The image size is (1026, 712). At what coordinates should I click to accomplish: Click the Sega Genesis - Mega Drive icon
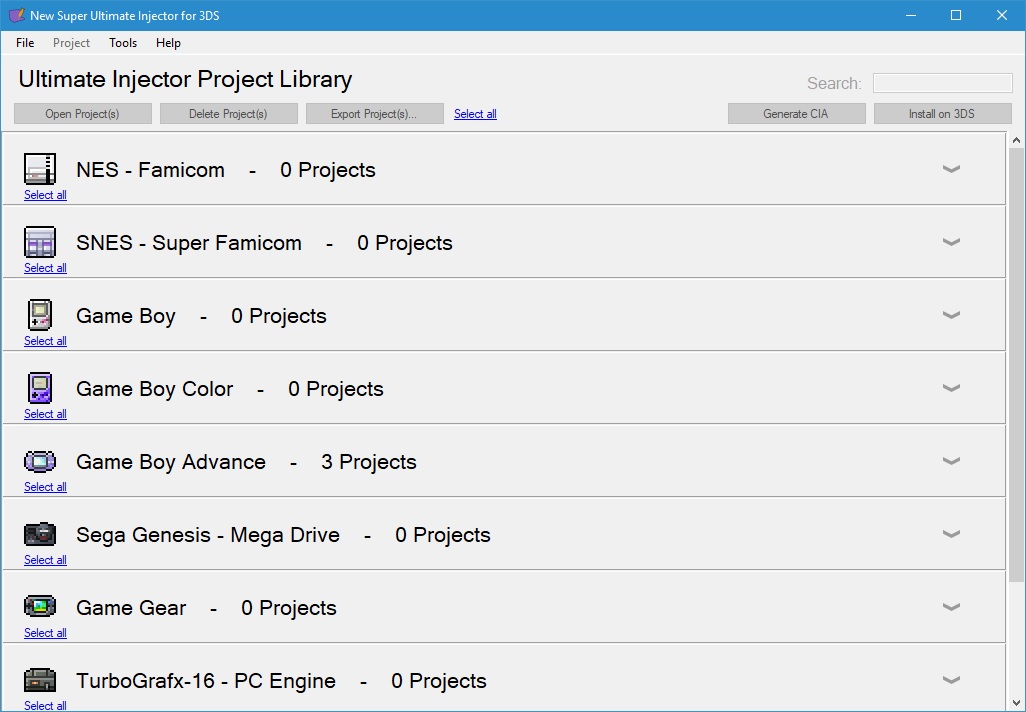pos(40,534)
